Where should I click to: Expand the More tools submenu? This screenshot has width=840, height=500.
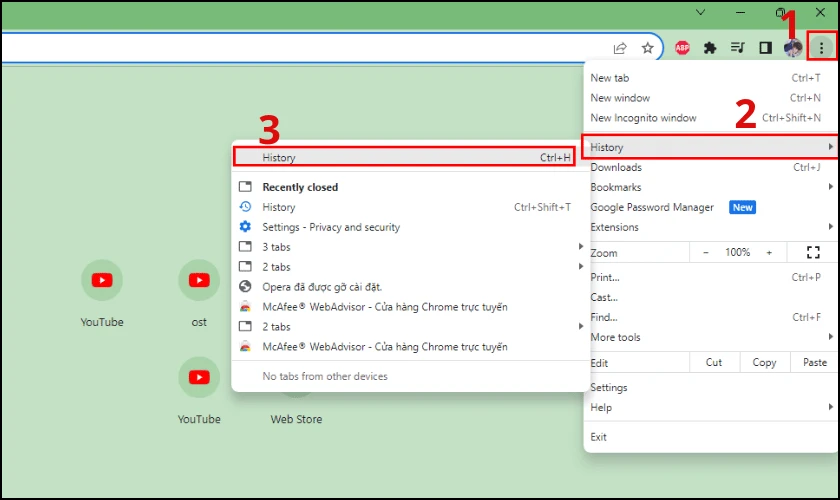pos(710,337)
